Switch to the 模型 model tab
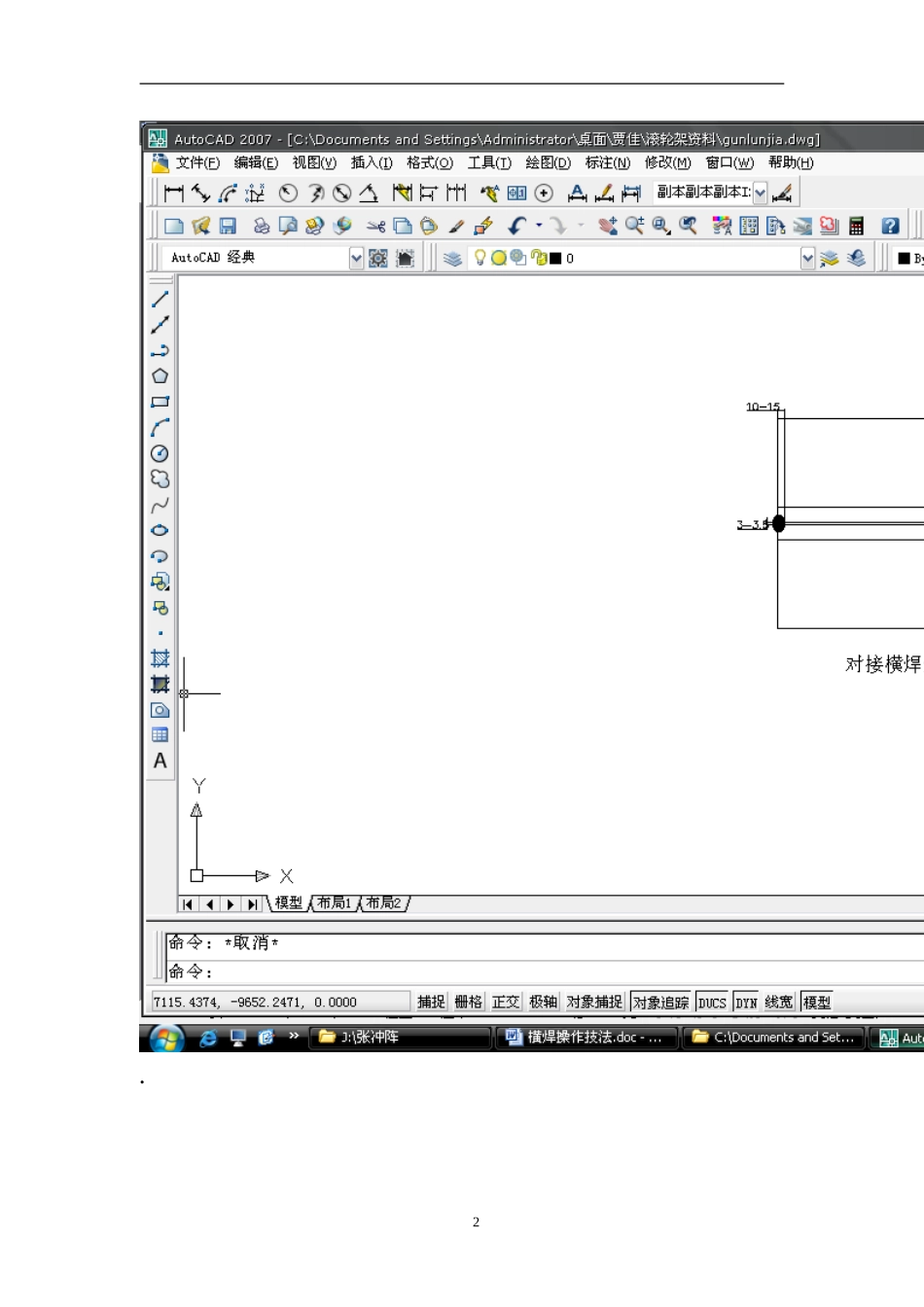The width and height of the screenshot is (924, 1307). tap(289, 903)
